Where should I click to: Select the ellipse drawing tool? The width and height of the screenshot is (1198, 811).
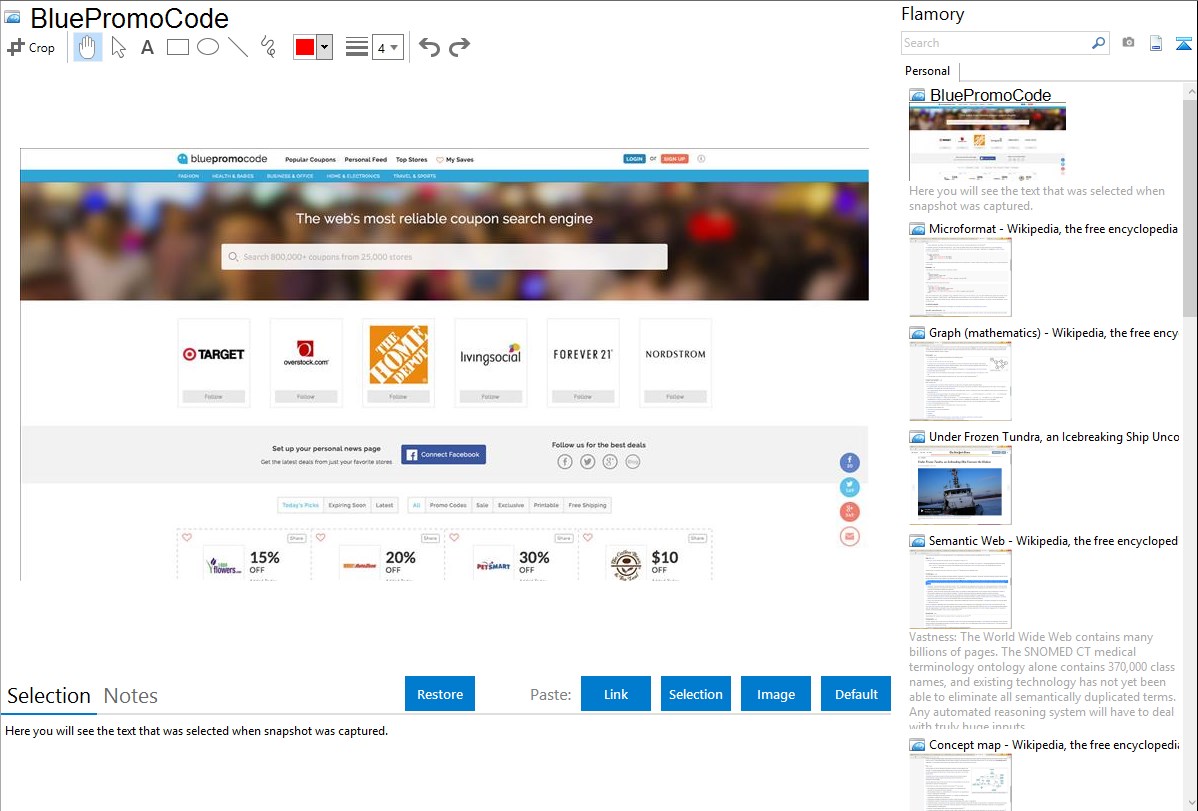coord(208,47)
